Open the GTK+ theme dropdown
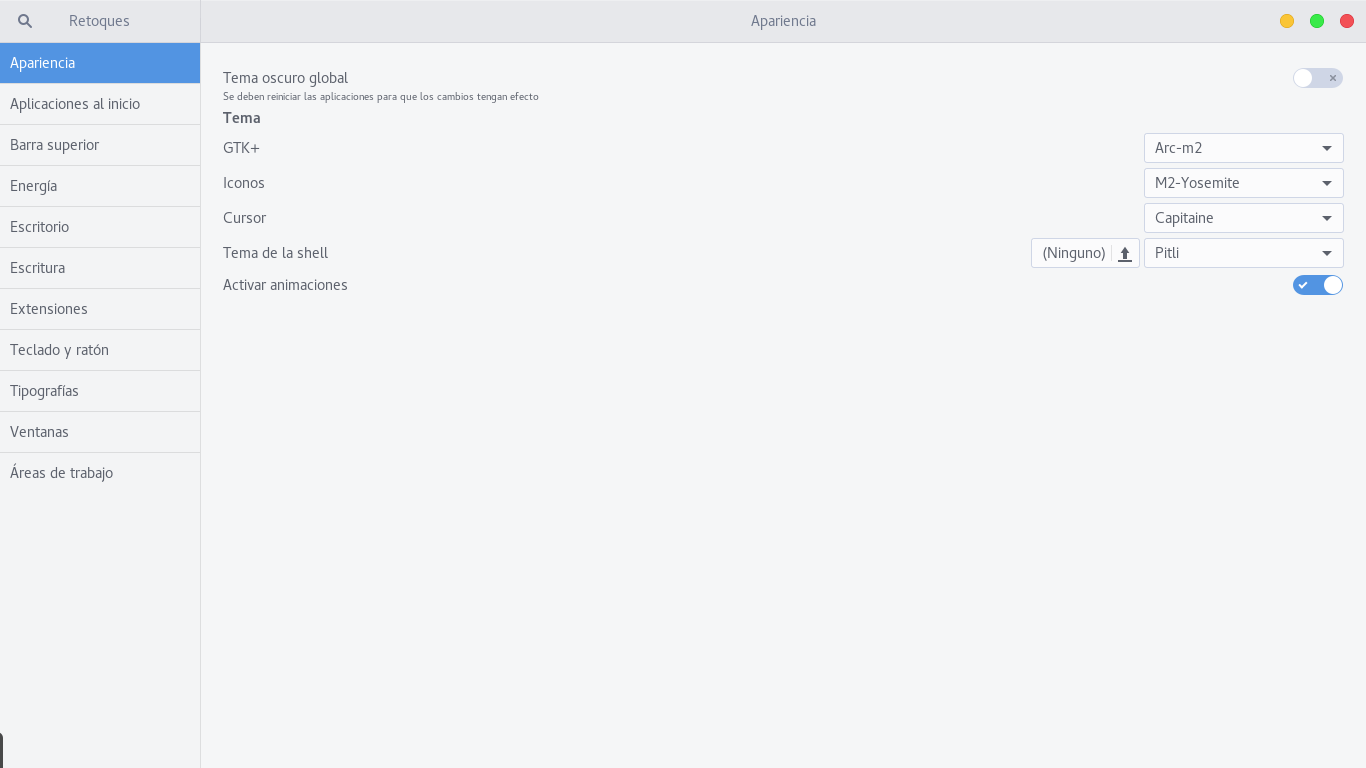 click(1243, 148)
